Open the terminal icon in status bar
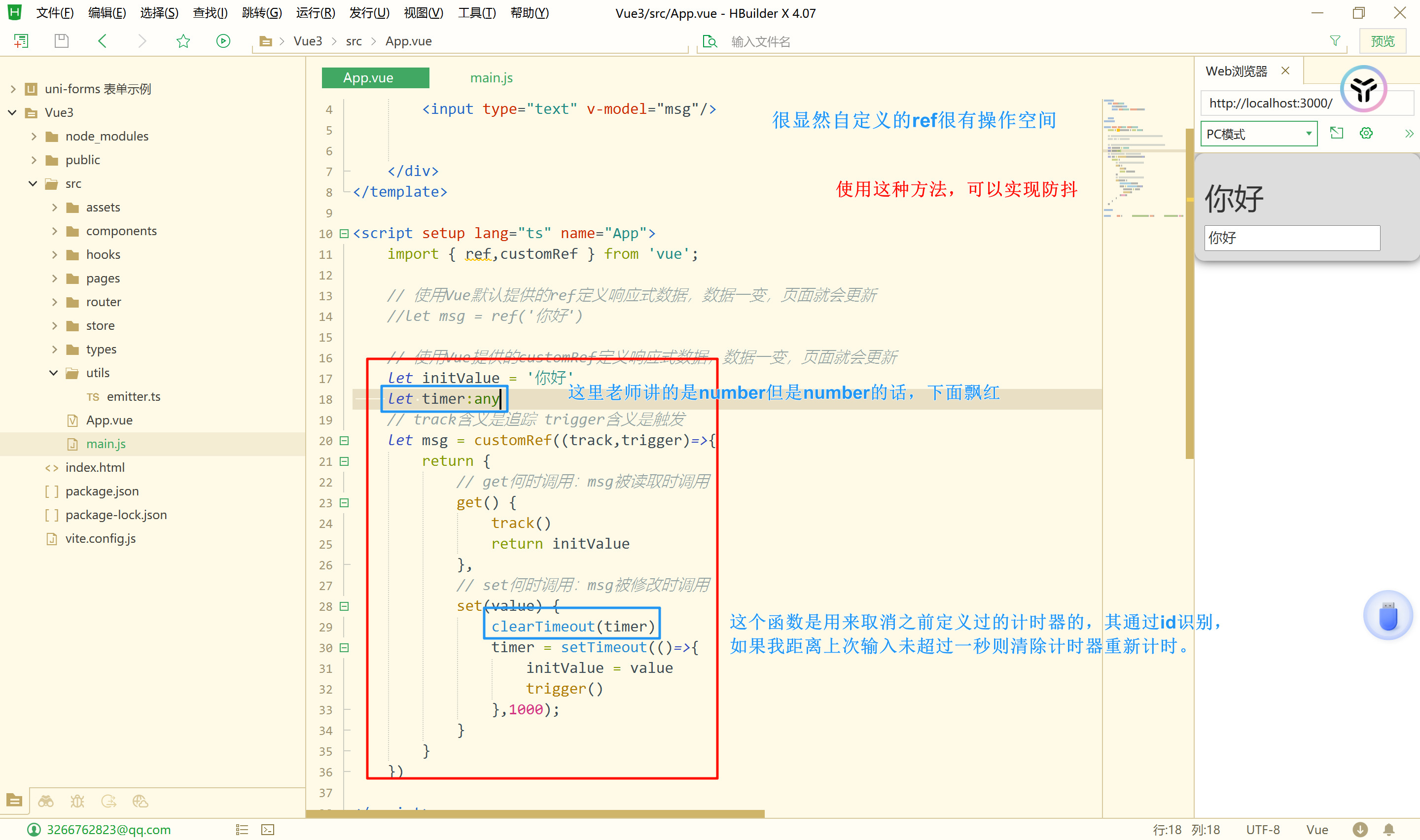The height and width of the screenshot is (840, 1420). [268, 829]
